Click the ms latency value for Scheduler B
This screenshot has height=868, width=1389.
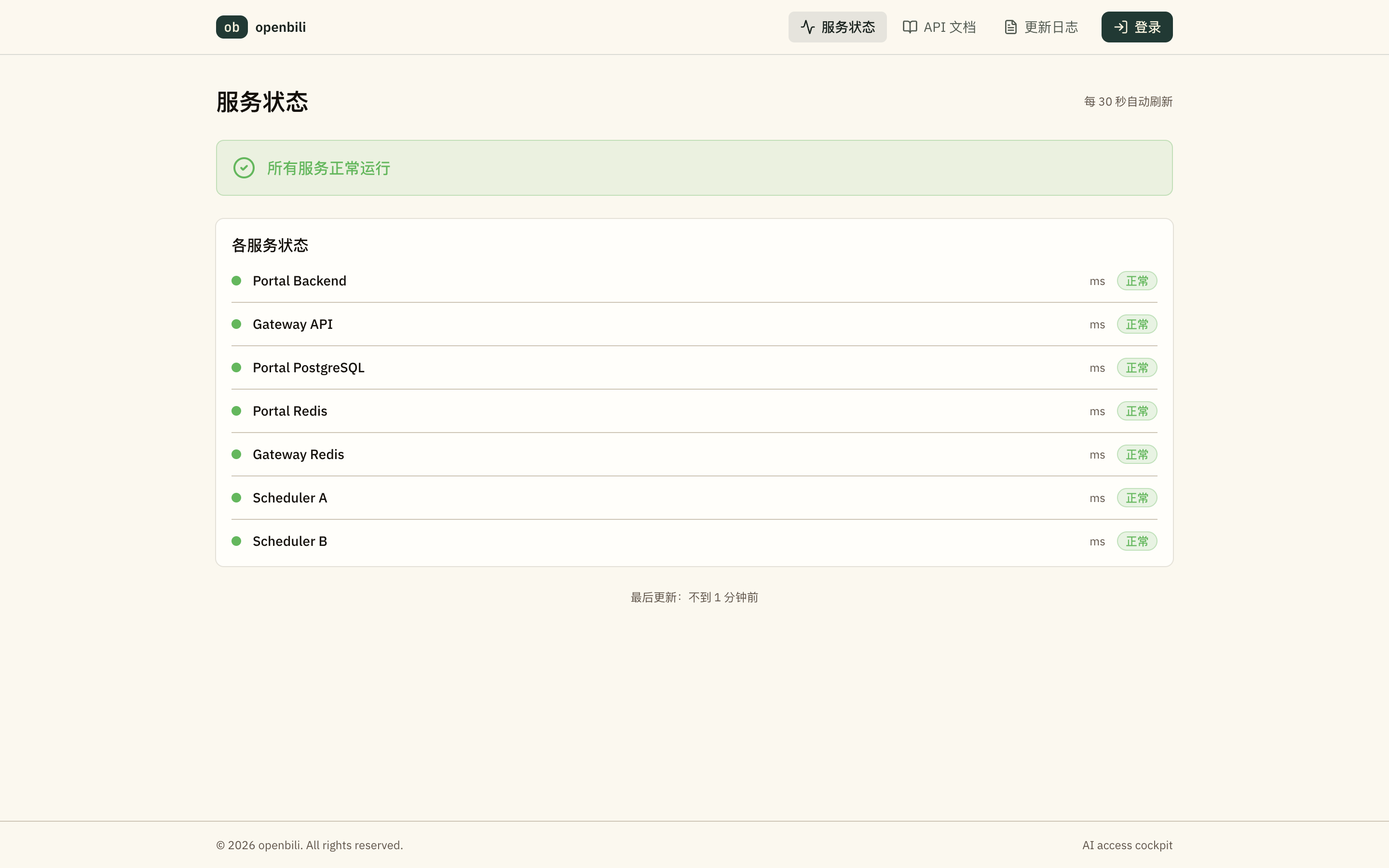[1097, 542]
